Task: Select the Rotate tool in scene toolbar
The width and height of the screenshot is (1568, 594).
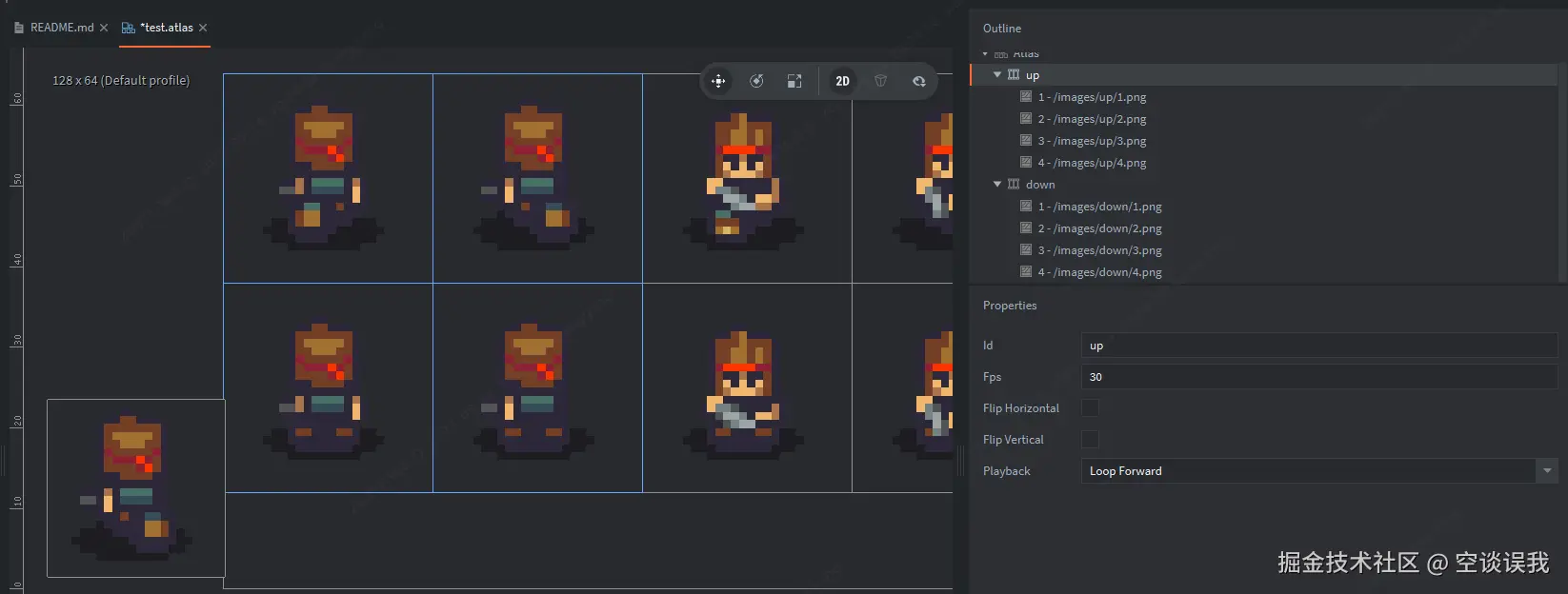Action: tap(756, 81)
